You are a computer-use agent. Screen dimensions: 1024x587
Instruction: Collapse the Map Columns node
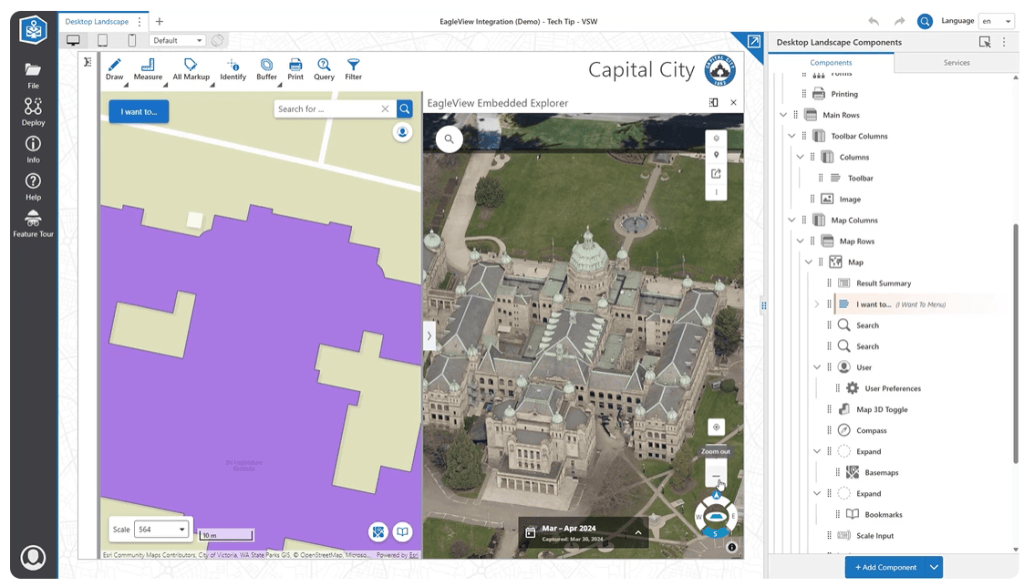[792, 220]
